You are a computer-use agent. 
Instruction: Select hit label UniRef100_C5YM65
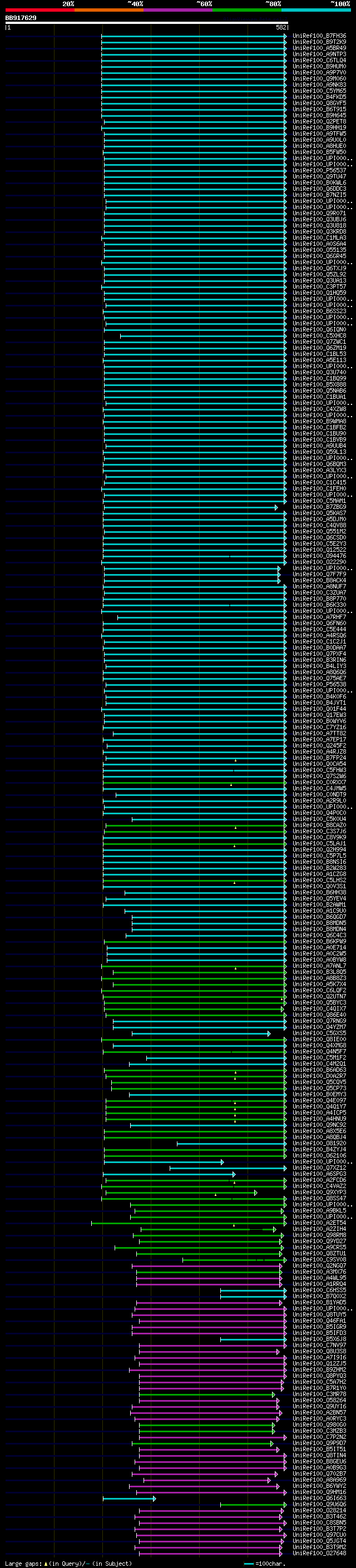click(x=319, y=91)
